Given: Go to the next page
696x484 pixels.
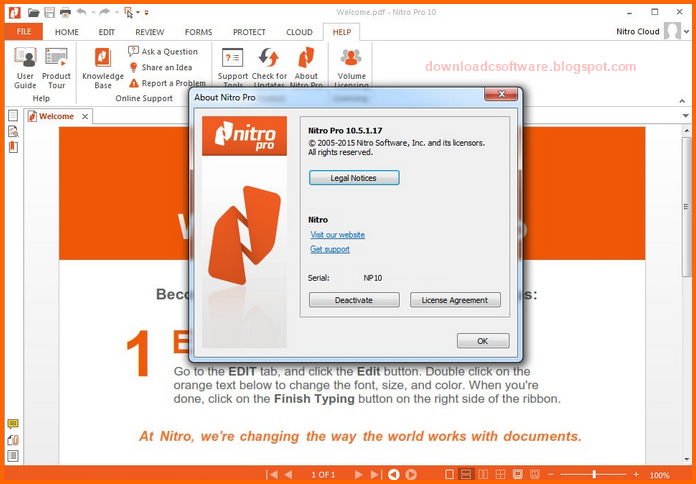Looking at the screenshot, I should 358,474.
